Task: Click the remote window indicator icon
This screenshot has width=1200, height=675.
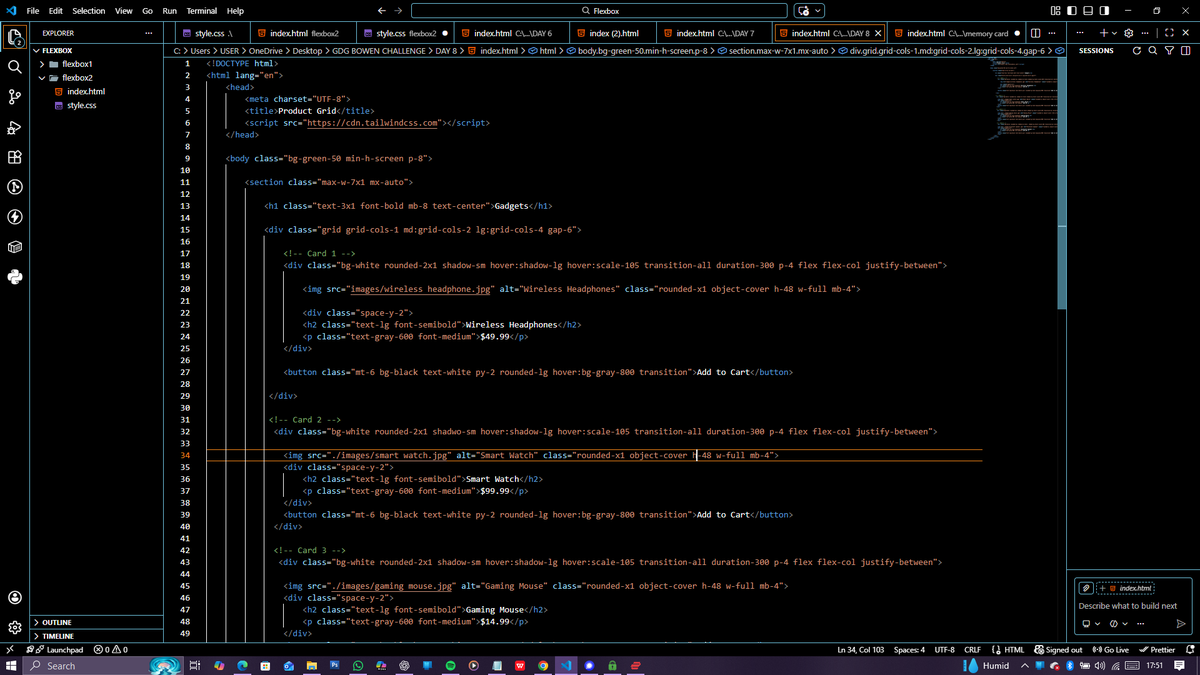Action: 9,650
